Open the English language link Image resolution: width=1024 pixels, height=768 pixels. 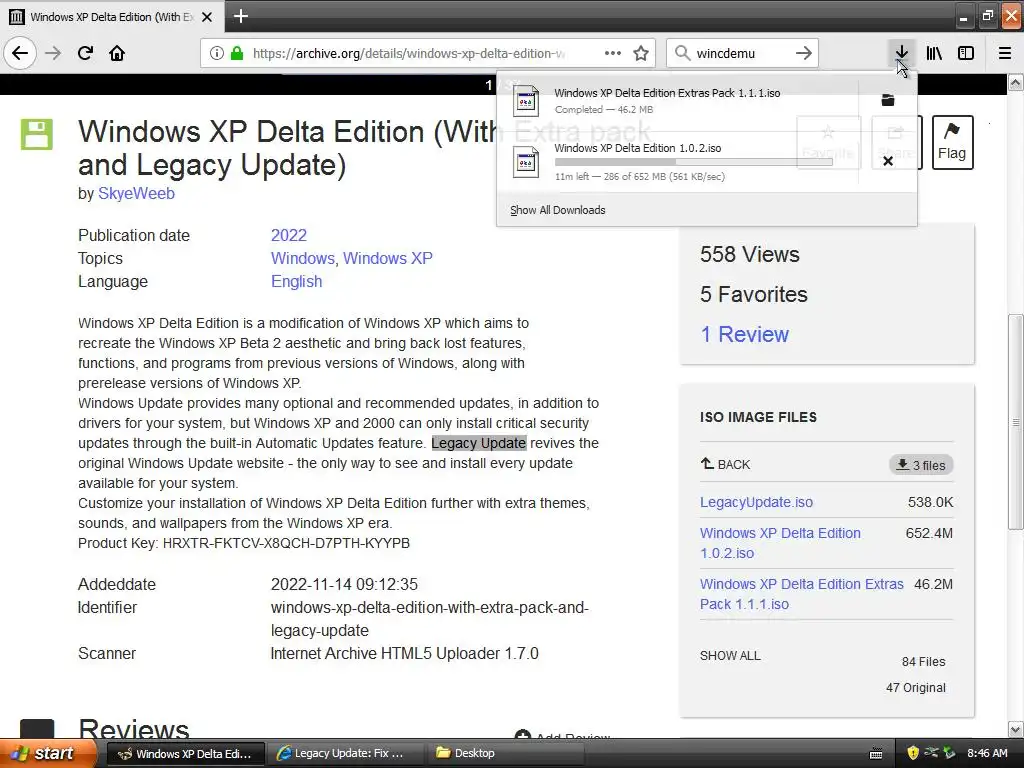point(296,281)
